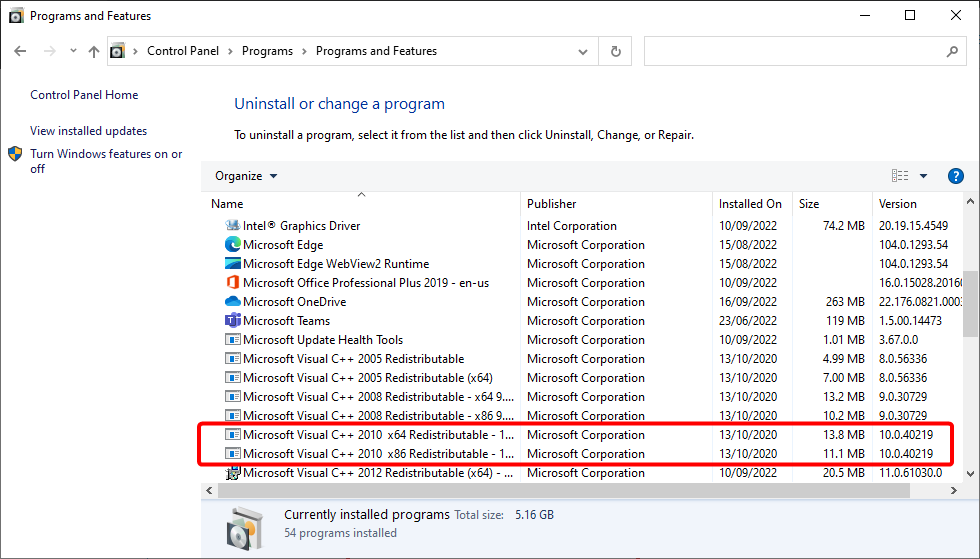
Task: Sort programs by Installed On column
Action: 750,204
